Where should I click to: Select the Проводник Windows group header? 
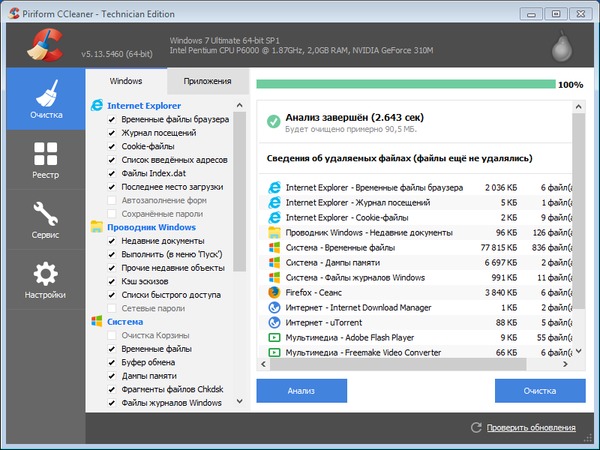pyautogui.click(x=151, y=227)
